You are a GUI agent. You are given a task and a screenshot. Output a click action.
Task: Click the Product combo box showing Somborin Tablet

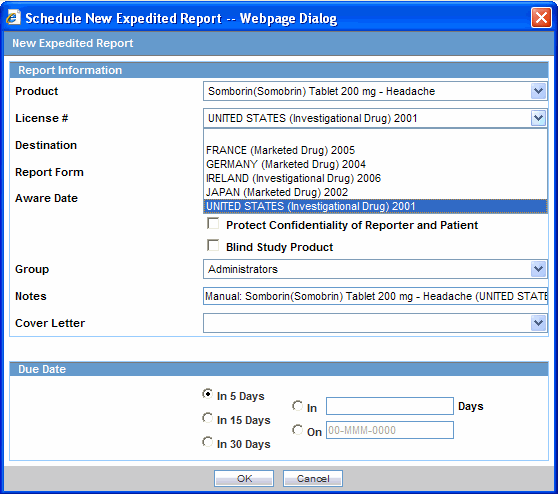(x=375, y=91)
